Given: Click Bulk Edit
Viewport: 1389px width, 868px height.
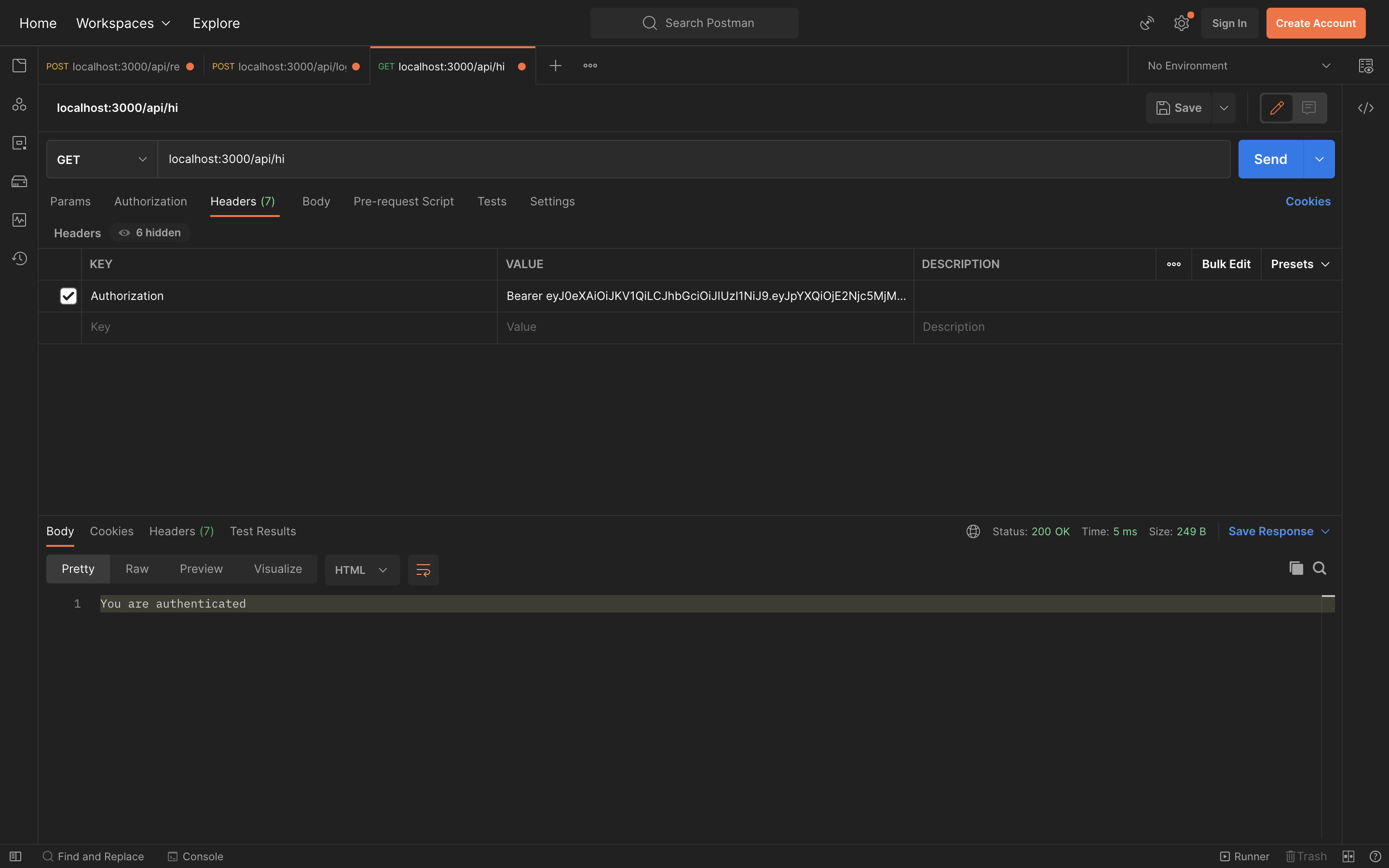Looking at the screenshot, I should click(1226, 264).
